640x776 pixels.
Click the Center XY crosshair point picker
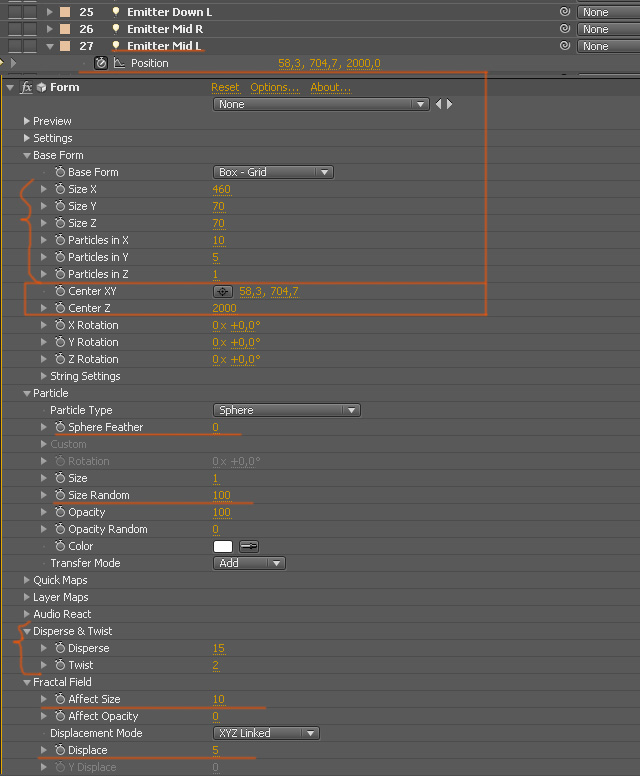tap(223, 291)
